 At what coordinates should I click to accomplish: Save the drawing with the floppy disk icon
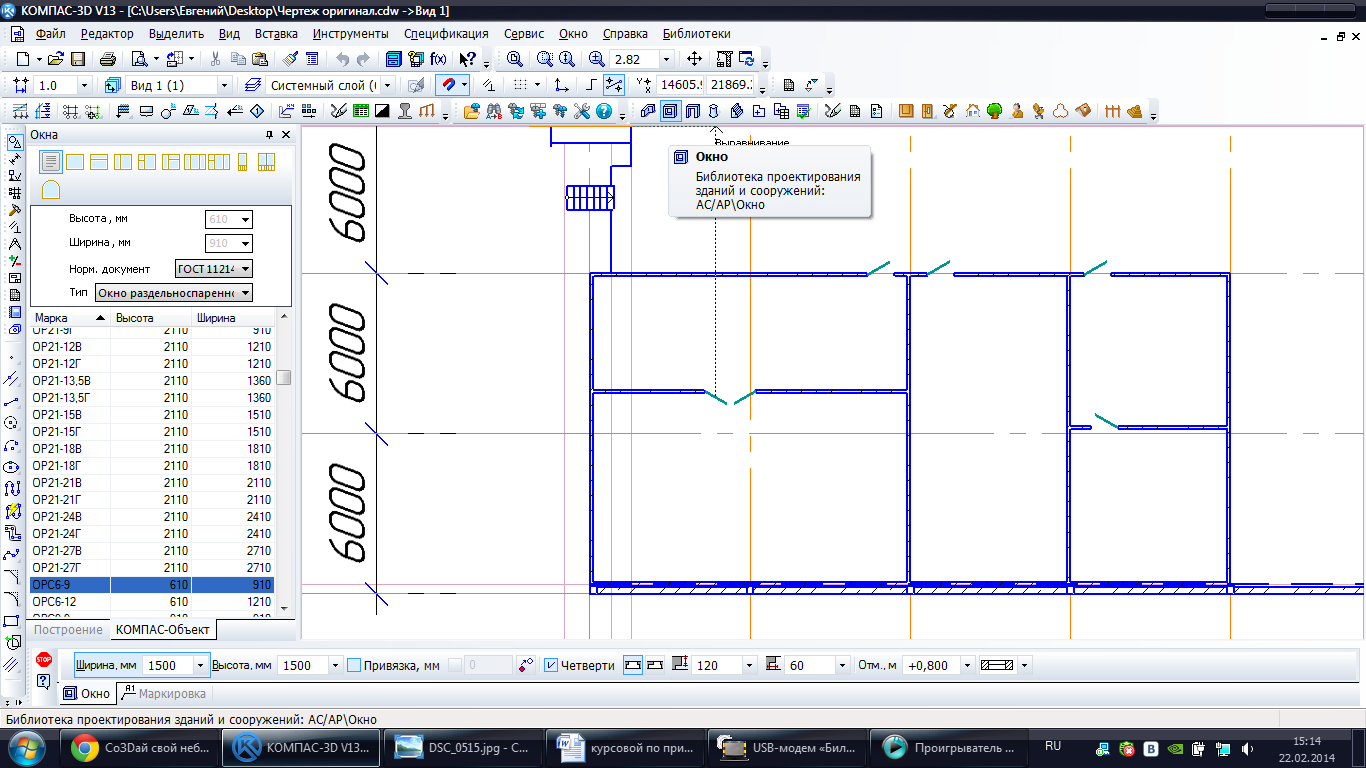pos(76,59)
